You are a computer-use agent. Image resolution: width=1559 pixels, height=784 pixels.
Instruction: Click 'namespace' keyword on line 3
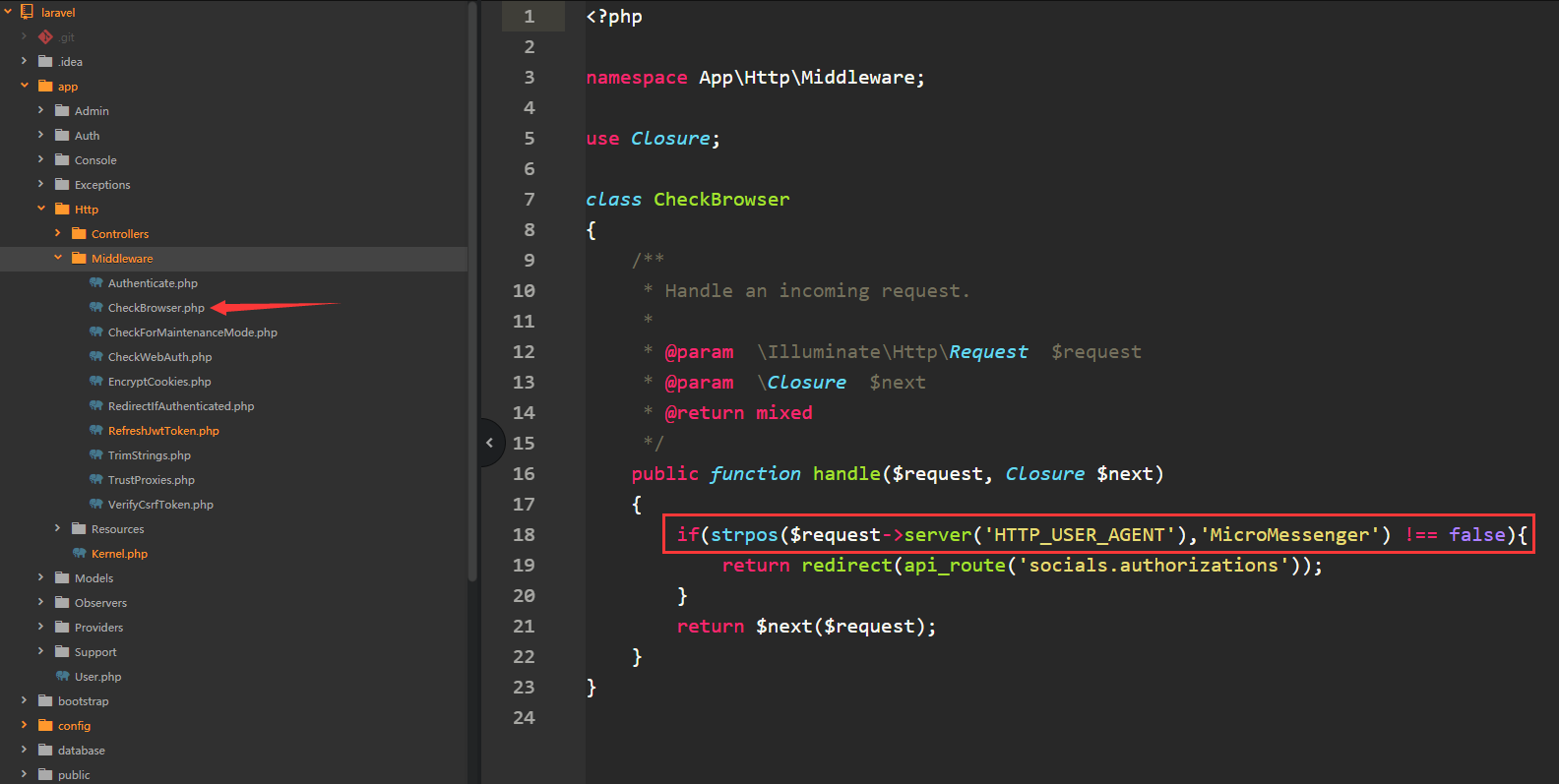(x=637, y=77)
